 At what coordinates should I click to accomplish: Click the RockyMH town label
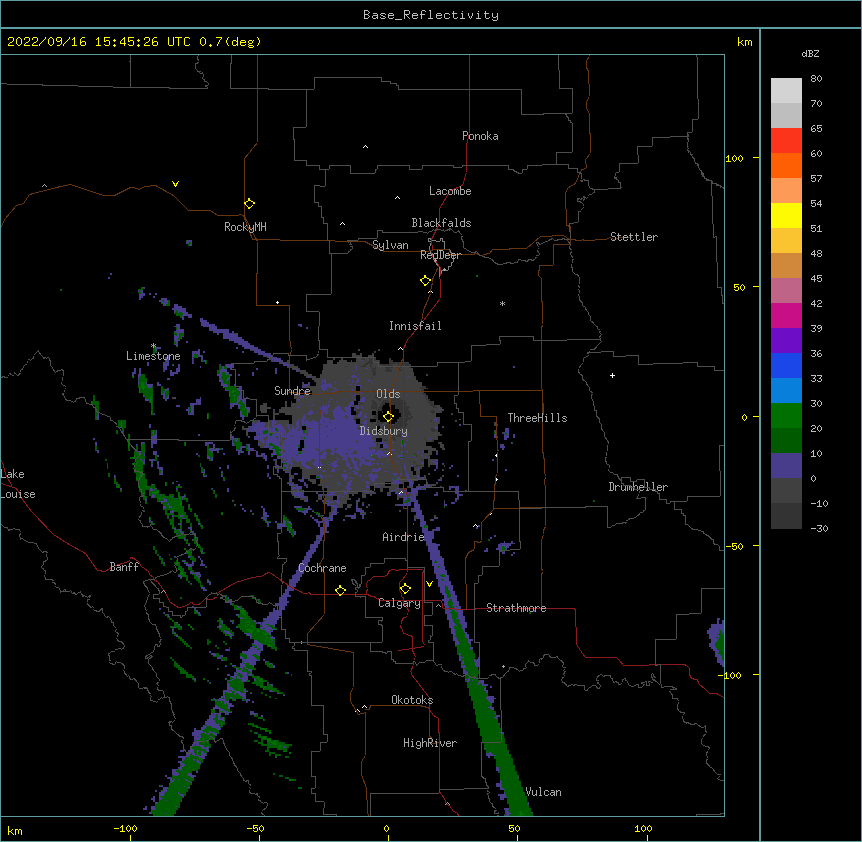(245, 227)
